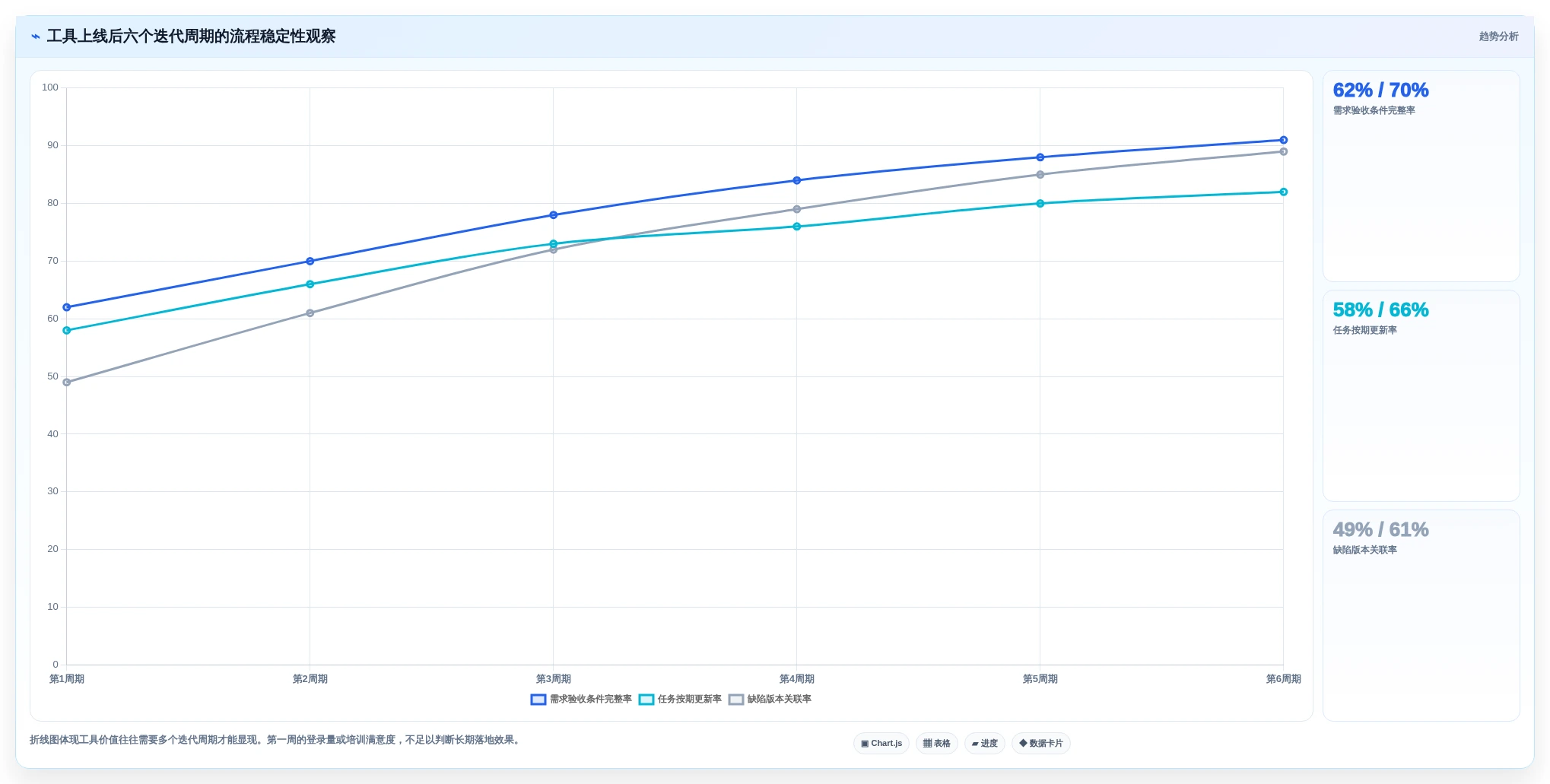Click the blue data point at 第4周期
This screenshot has height=784, width=1550.
point(797,181)
